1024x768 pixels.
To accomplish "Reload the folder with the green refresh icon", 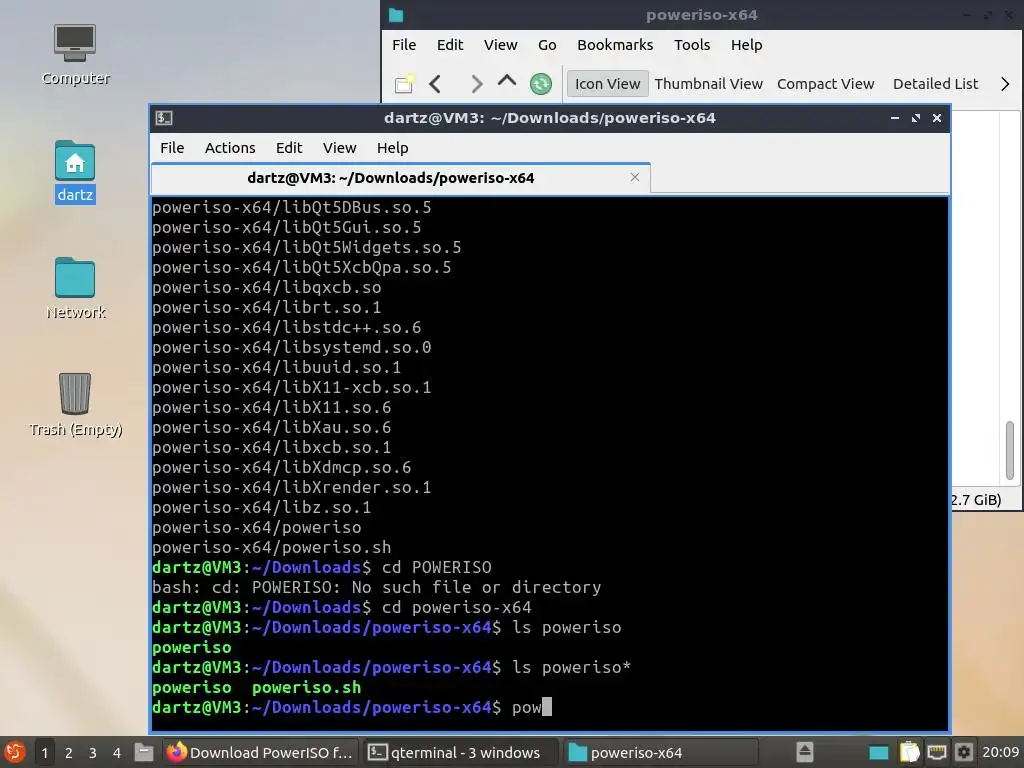I will (540, 84).
